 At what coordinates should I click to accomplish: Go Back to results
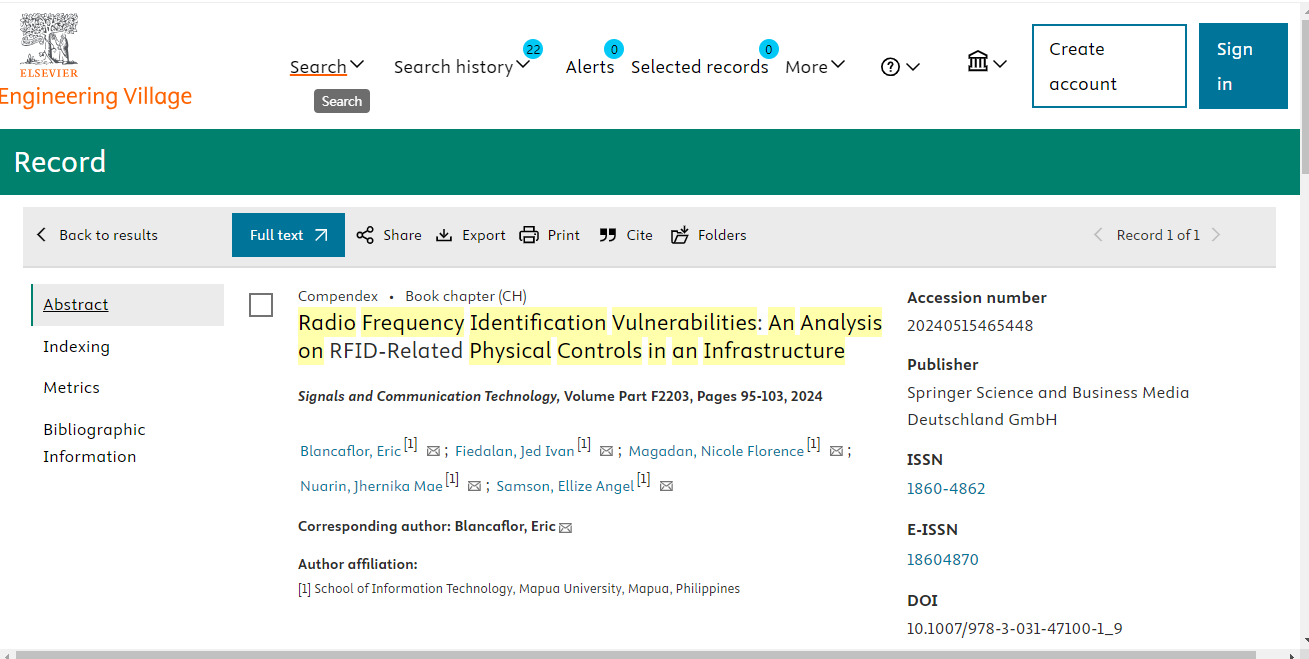coord(97,235)
